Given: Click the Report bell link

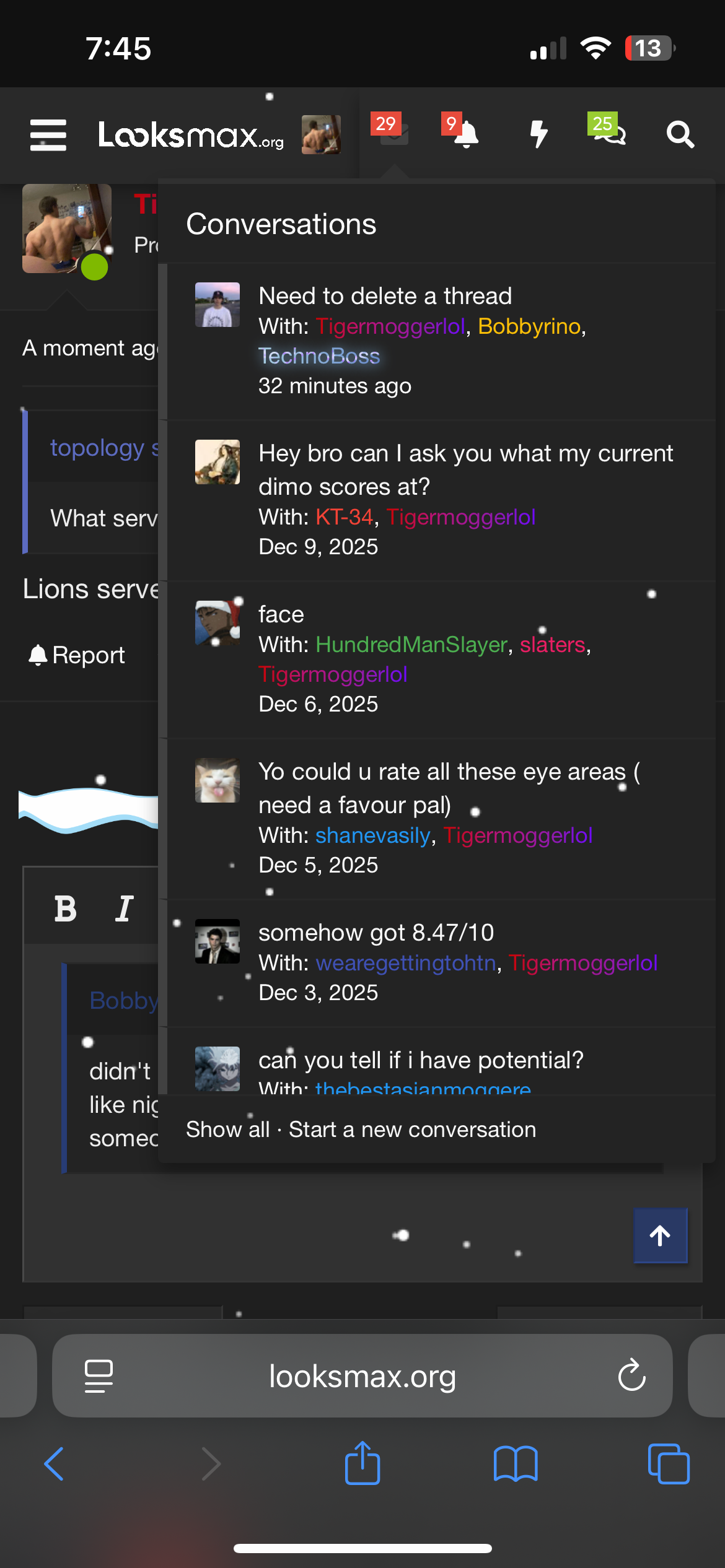Looking at the screenshot, I should (77, 655).
